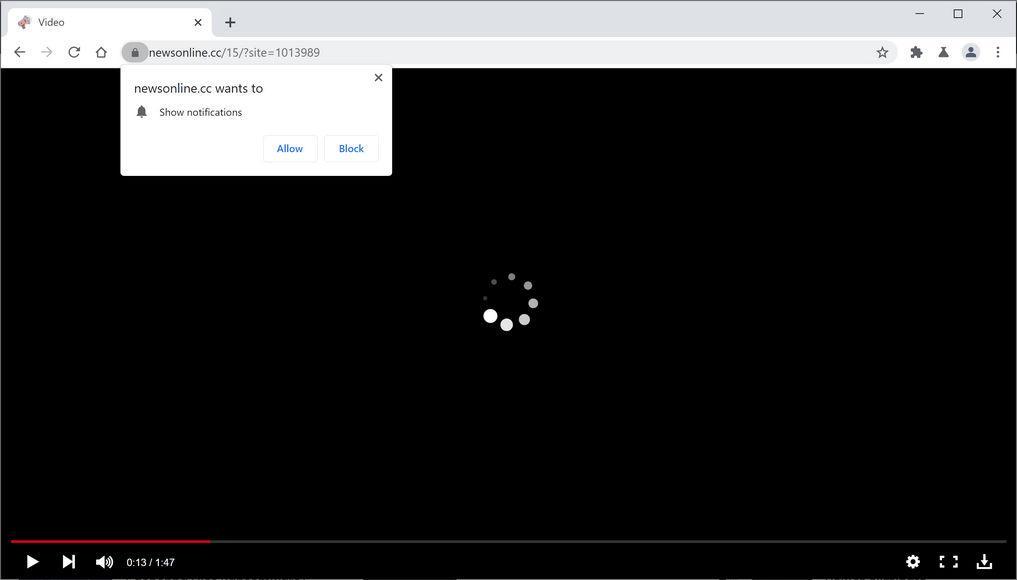Open a new browser tab
This screenshot has height=580, width=1017.
[230, 21]
